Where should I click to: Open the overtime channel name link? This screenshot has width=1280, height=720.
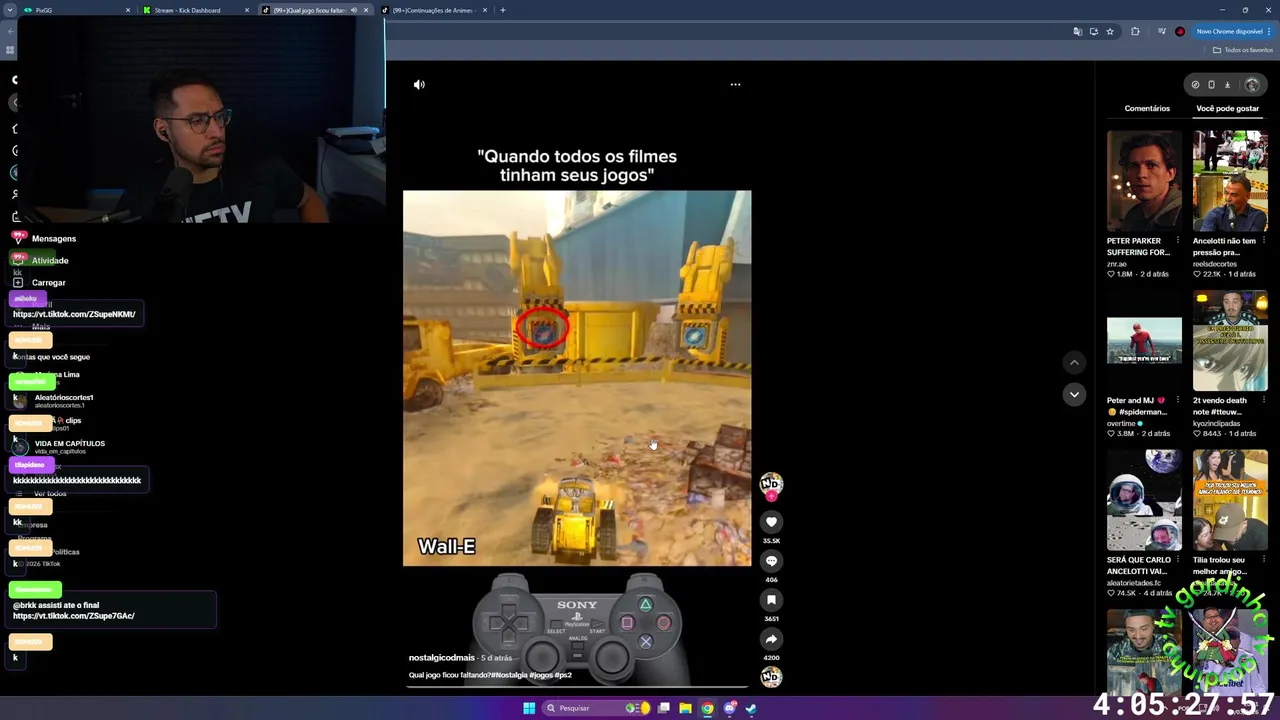1121,423
